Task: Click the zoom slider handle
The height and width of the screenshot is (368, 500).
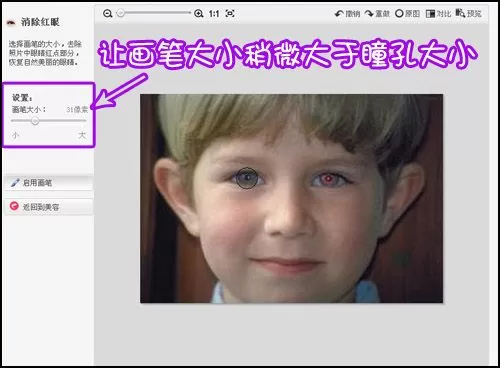Action: 121,13
